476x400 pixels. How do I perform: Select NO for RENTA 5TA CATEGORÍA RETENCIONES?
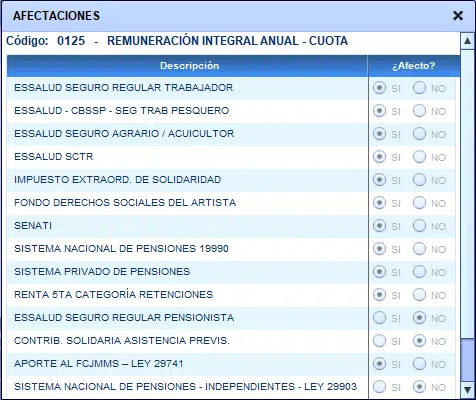click(x=419, y=295)
